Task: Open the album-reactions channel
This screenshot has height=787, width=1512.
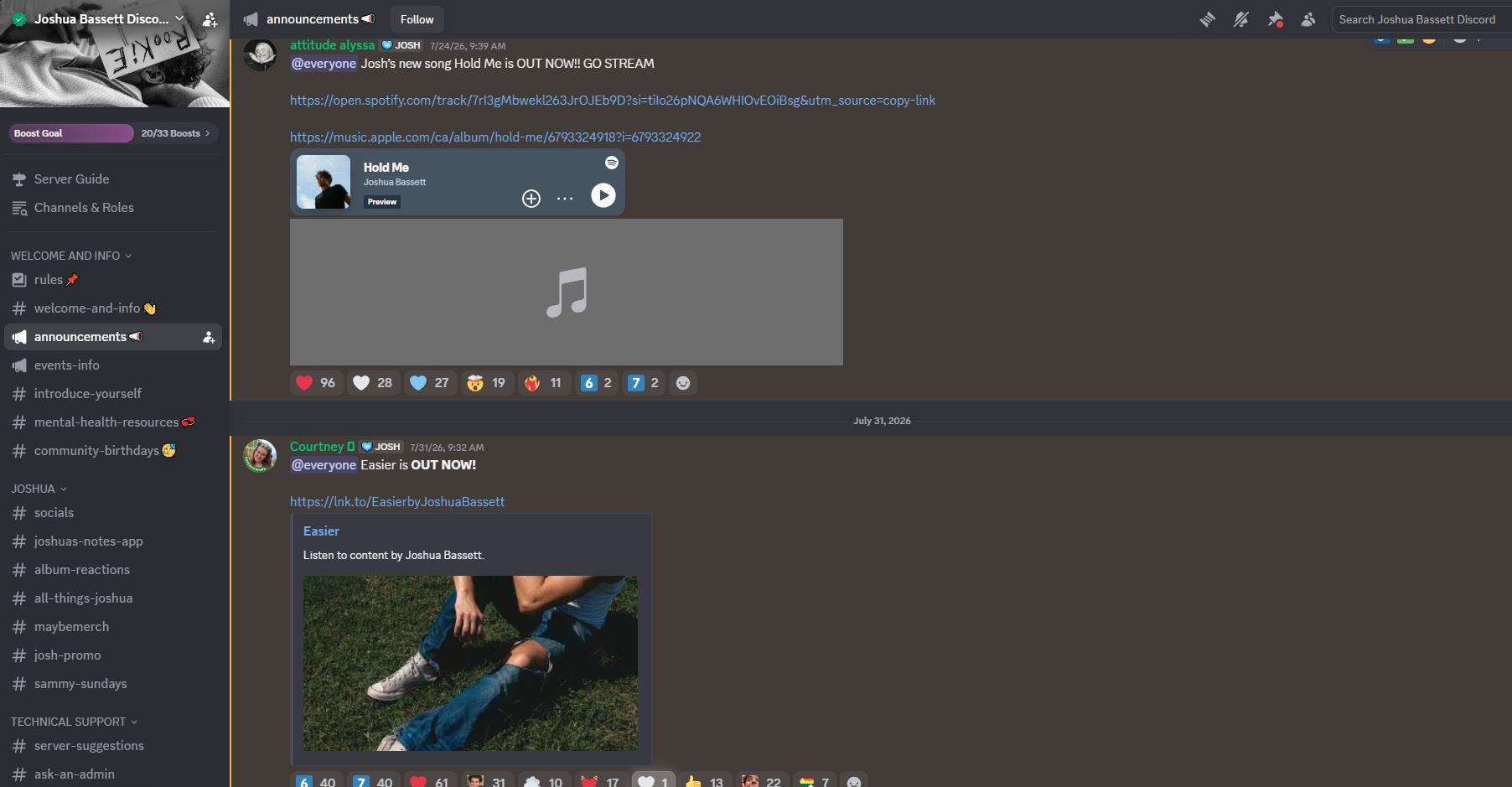Action: click(x=113, y=570)
